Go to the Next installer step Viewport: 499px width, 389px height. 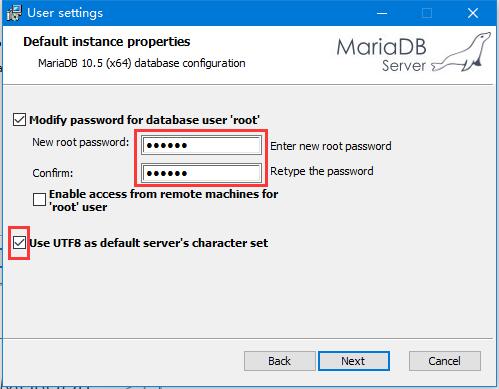coord(354,361)
